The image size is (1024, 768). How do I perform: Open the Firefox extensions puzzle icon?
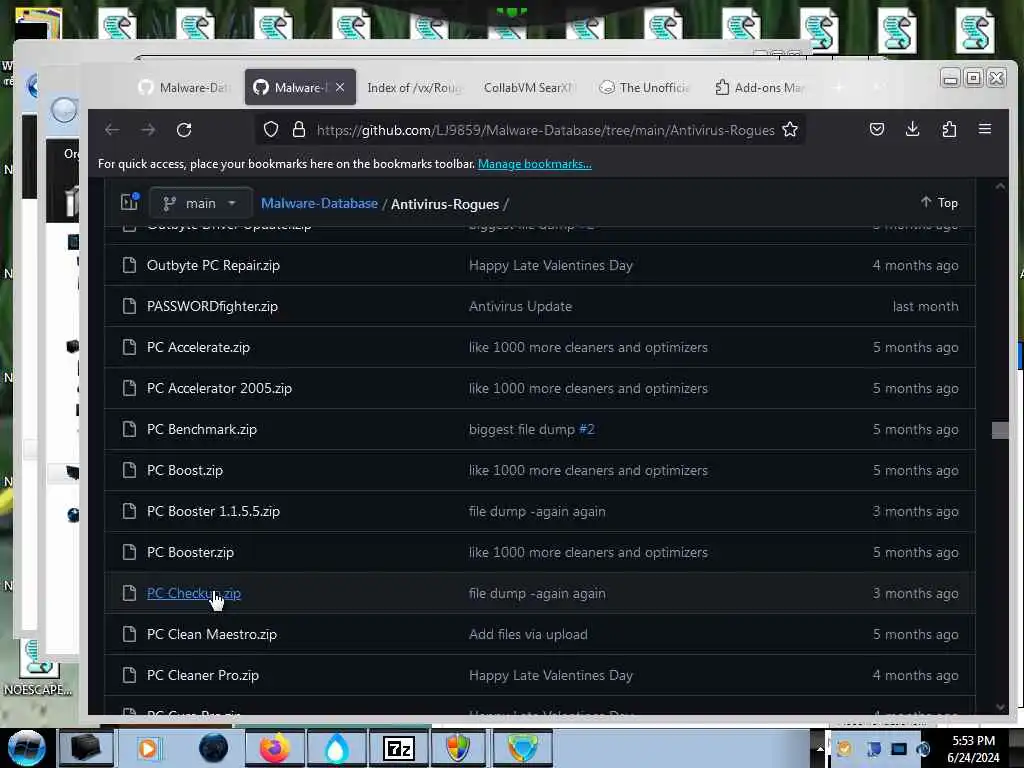[949, 129]
